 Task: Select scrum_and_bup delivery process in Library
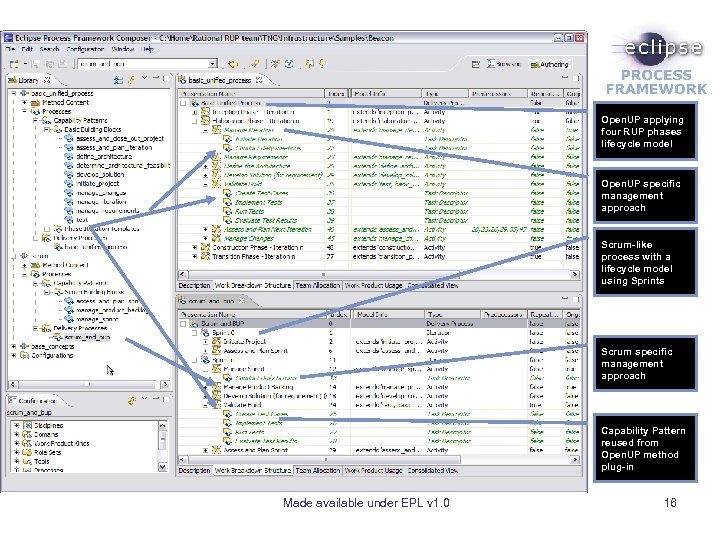[87, 337]
